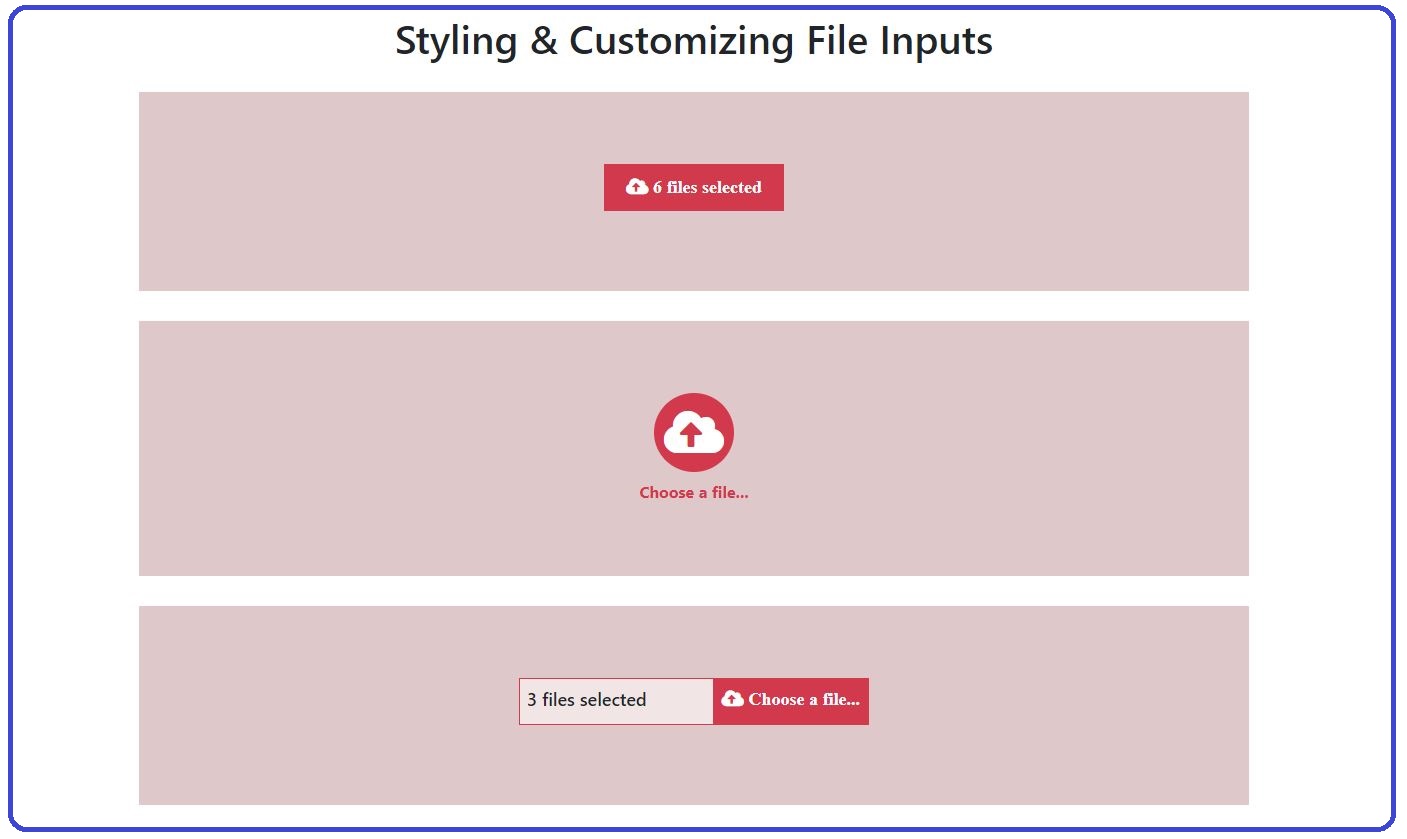Click the red cloud badge in the middle section

[694, 432]
